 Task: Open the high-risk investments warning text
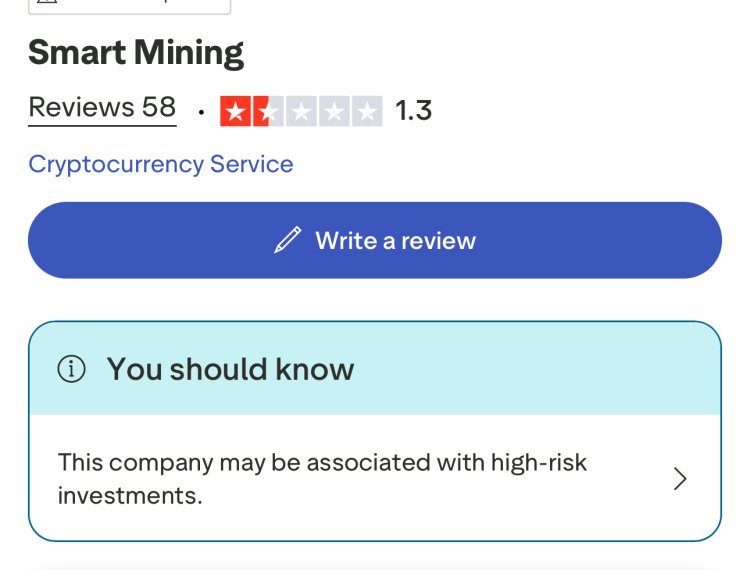322,479
